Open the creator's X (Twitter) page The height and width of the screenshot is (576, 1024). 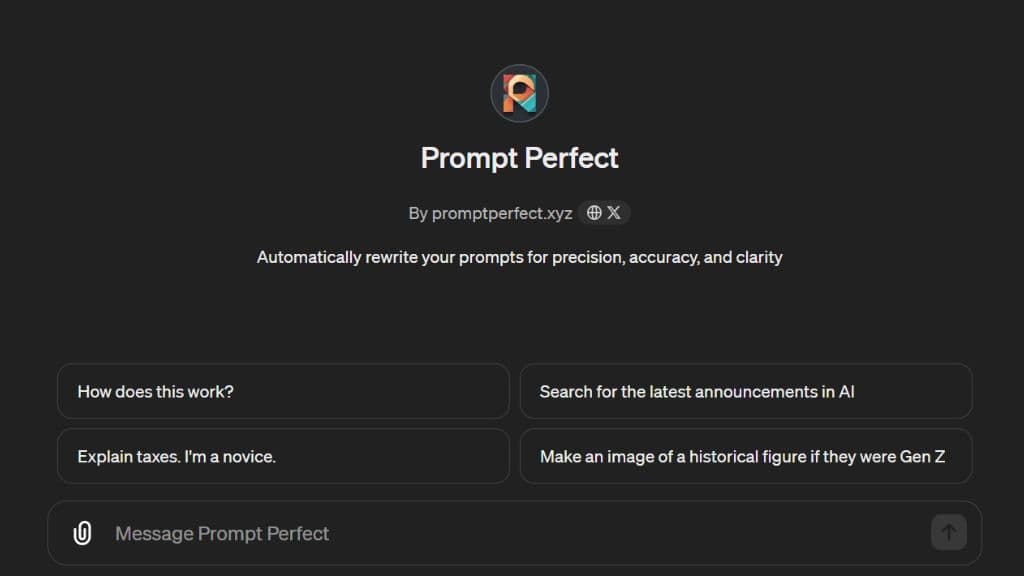pyautogui.click(x=614, y=213)
